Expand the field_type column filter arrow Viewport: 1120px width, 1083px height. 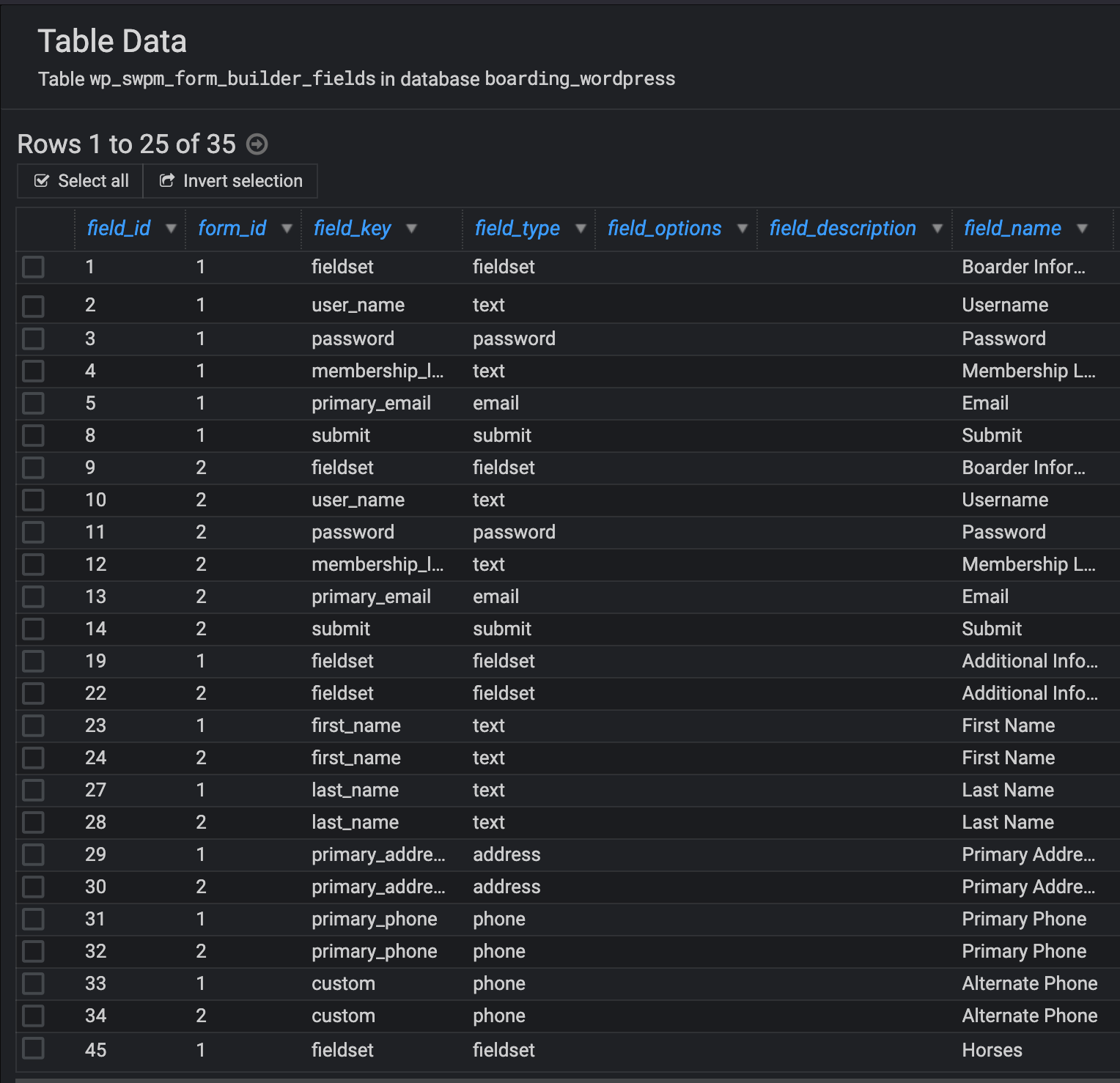[x=581, y=229]
